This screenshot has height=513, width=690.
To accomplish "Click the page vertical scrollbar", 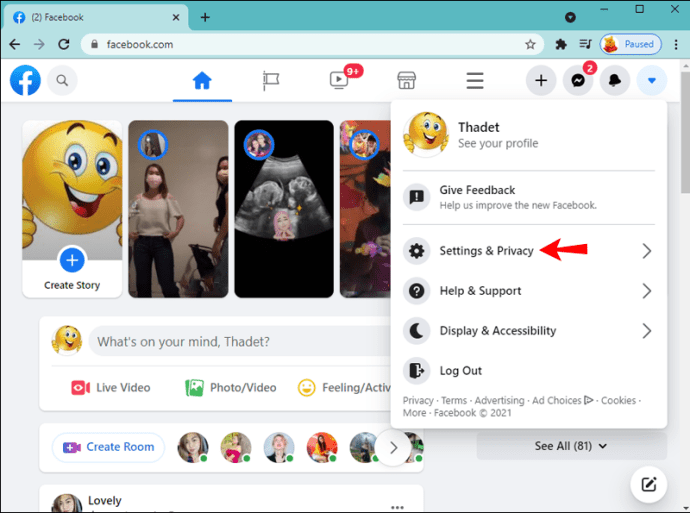I will (685, 132).
